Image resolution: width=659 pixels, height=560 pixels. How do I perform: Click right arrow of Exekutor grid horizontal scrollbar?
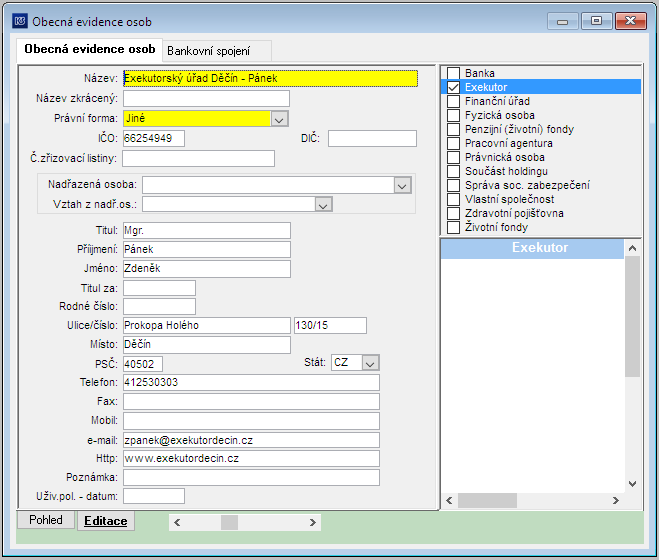pyautogui.click(x=616, y=500)
